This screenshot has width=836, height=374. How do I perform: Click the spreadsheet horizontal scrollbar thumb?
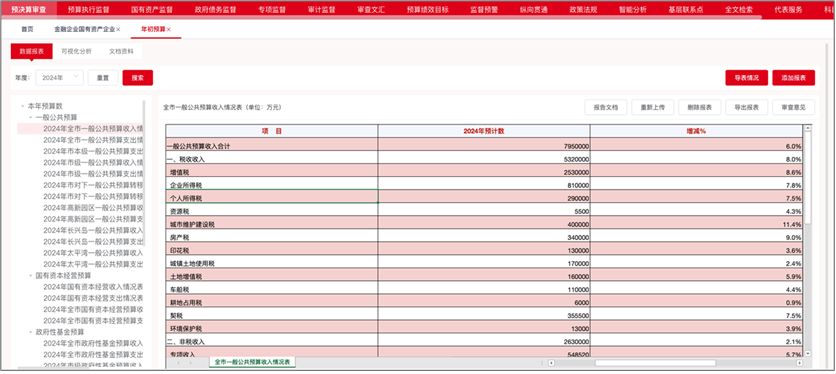click(655, 363)
